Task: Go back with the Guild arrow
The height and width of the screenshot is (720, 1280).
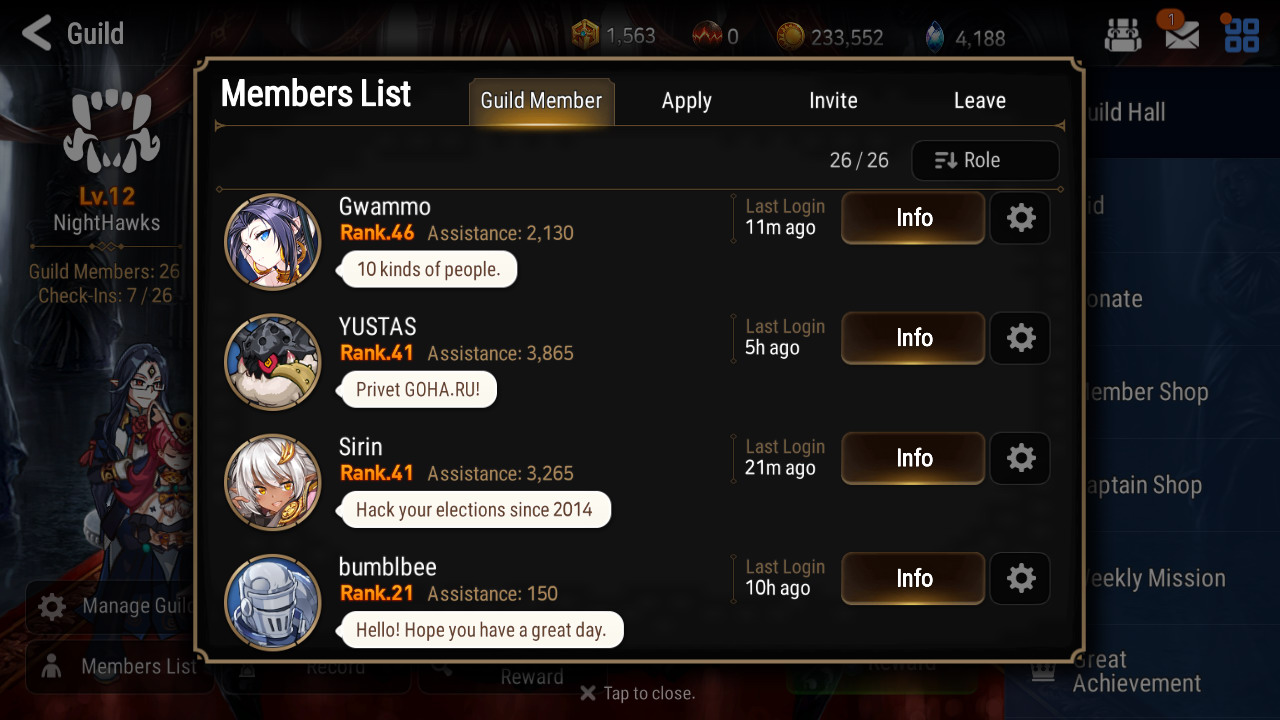Action: tap(72, 33)
